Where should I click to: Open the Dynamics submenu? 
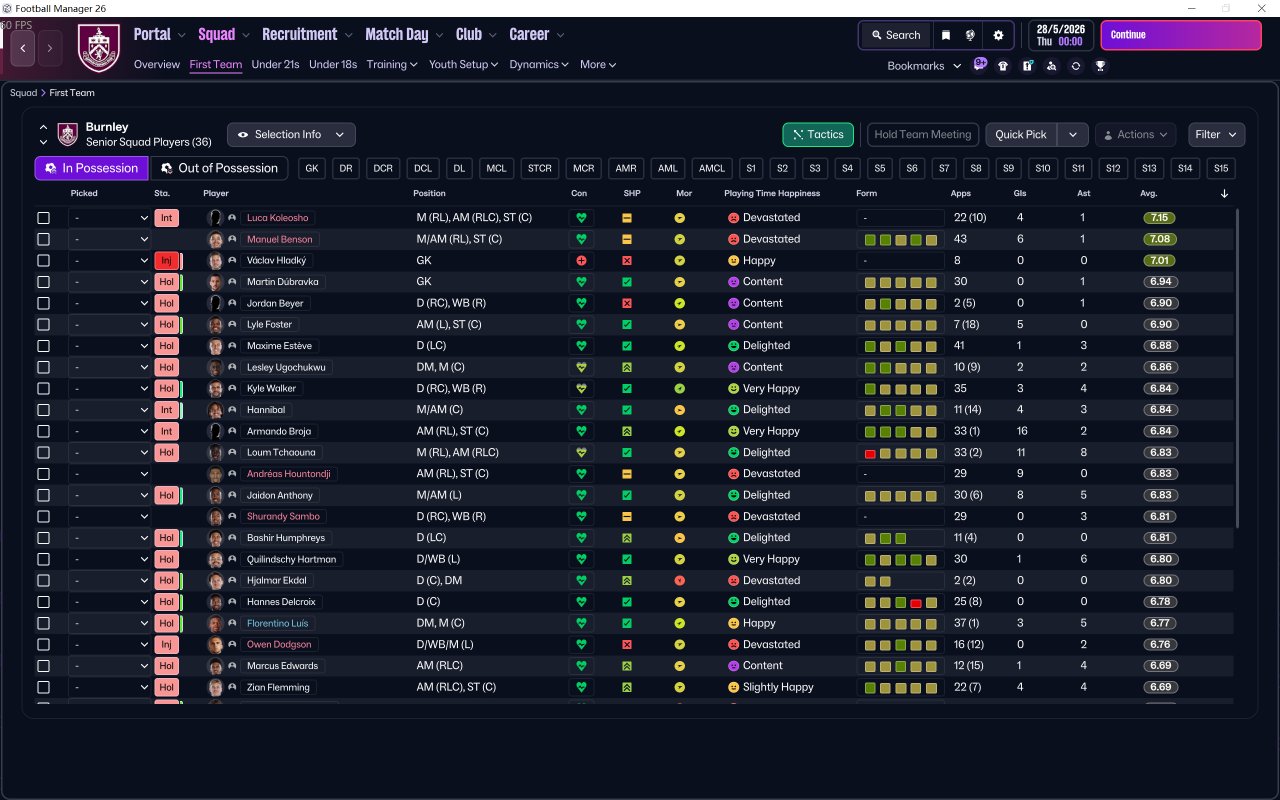click(539, 65)
